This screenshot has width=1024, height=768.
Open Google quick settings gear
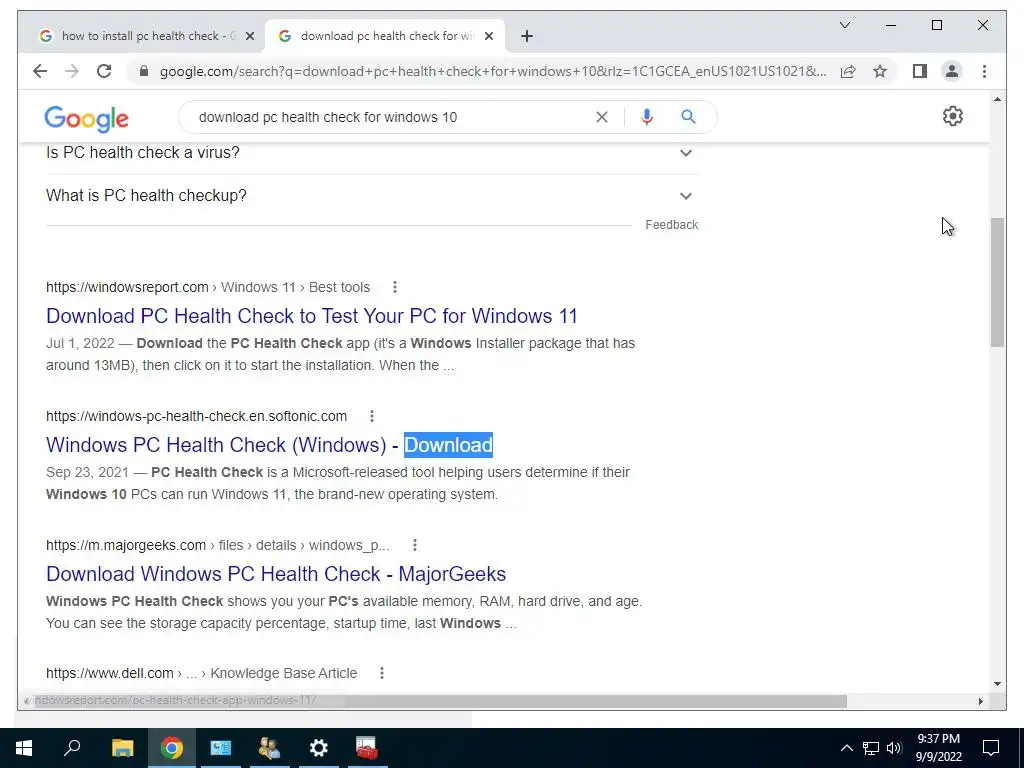click(x=953, y=116)
